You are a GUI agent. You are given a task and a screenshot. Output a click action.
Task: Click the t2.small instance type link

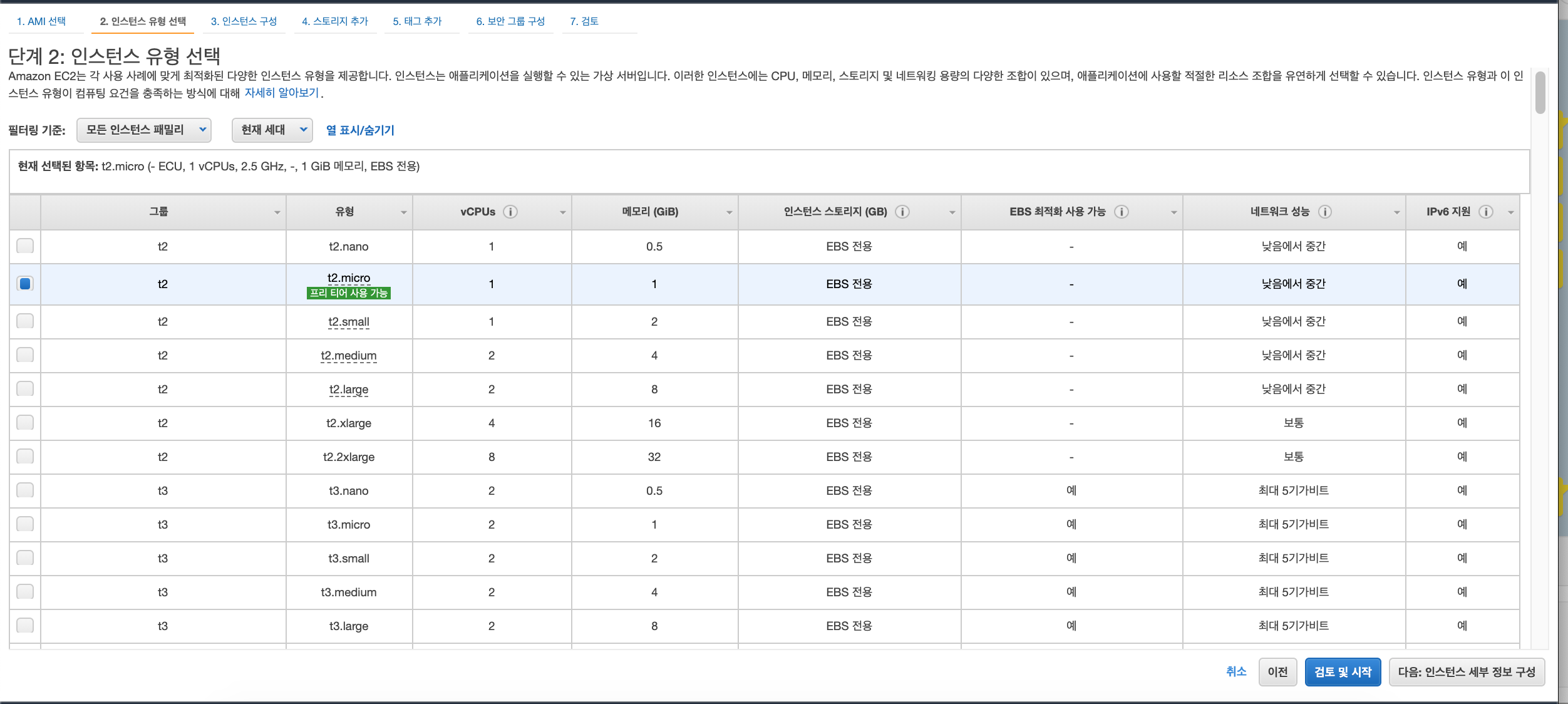(349, 322)
